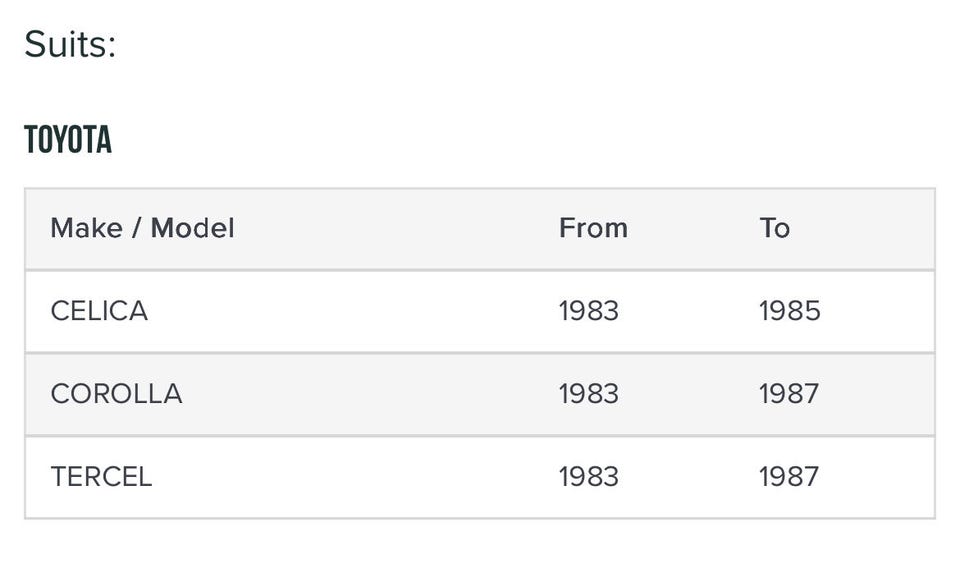Select the TERCEL model cell

click(x=101, y=477)
